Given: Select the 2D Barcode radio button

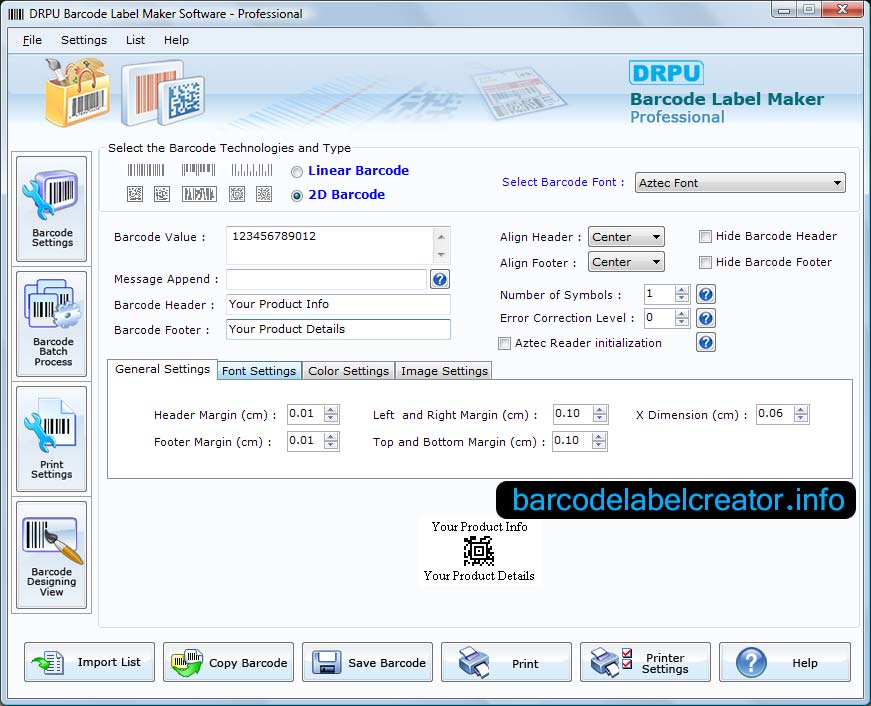Looking at the screenshot, I should click(297, 196).
